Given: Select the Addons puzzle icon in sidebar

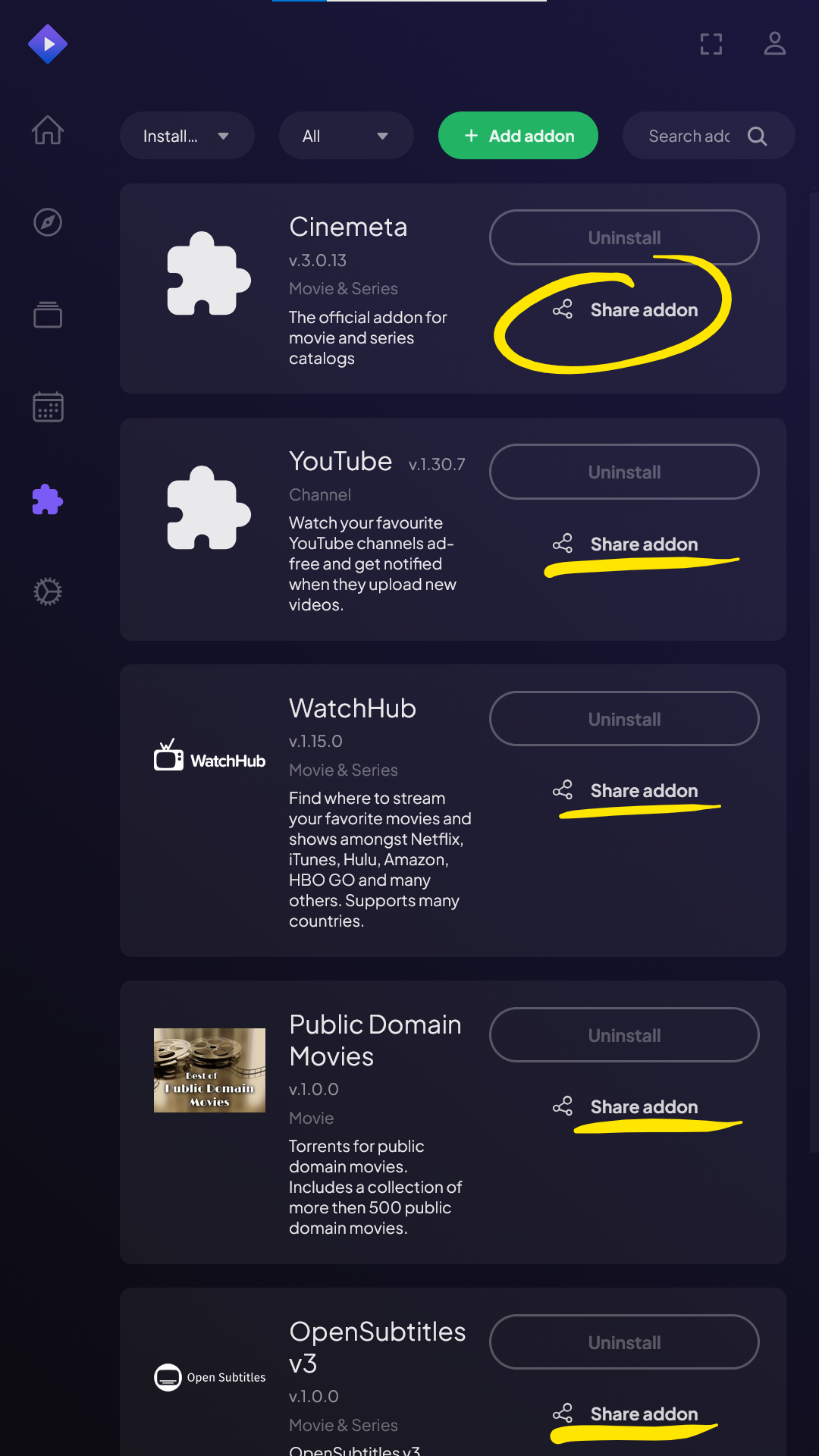Looking at the screenshot, I should click(x=48, y=499).
